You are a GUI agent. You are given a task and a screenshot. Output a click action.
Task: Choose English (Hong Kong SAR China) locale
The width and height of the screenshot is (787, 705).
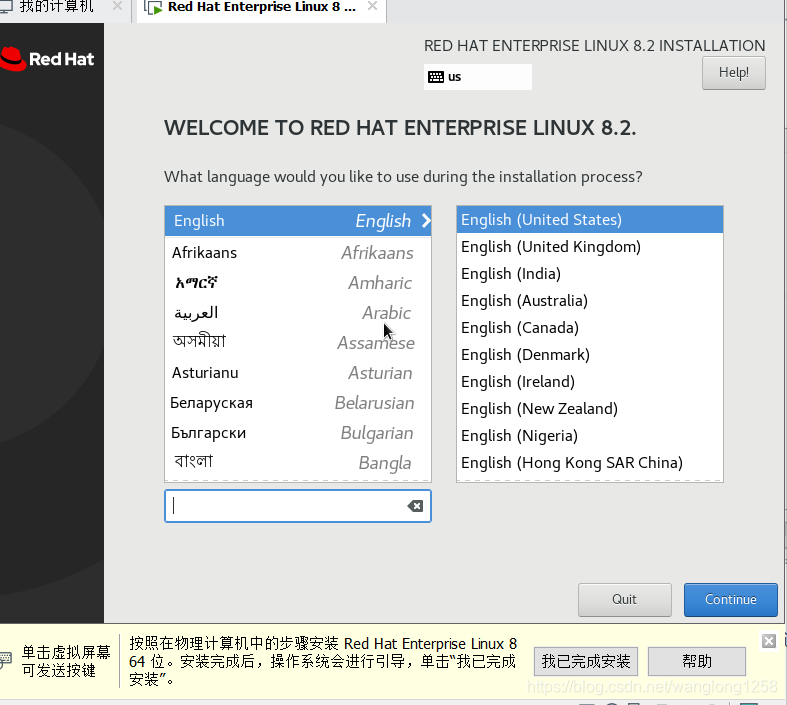(590, 463)
